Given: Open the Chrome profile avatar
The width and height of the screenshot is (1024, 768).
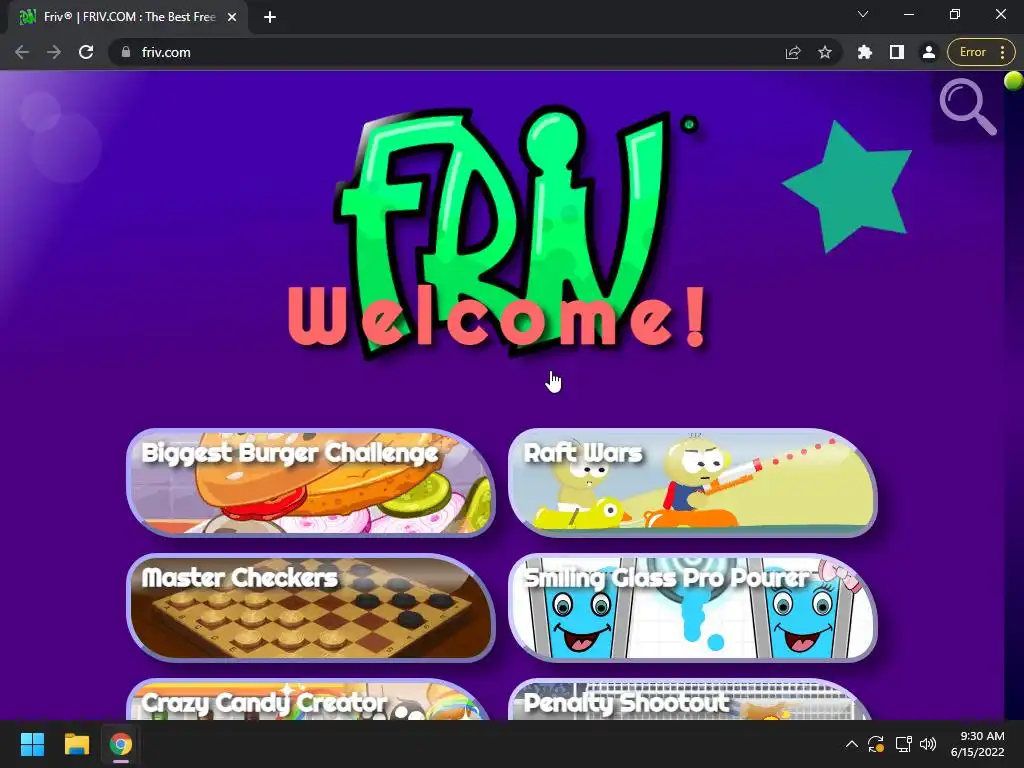Looking at the screenshot, I should point(929,52).
